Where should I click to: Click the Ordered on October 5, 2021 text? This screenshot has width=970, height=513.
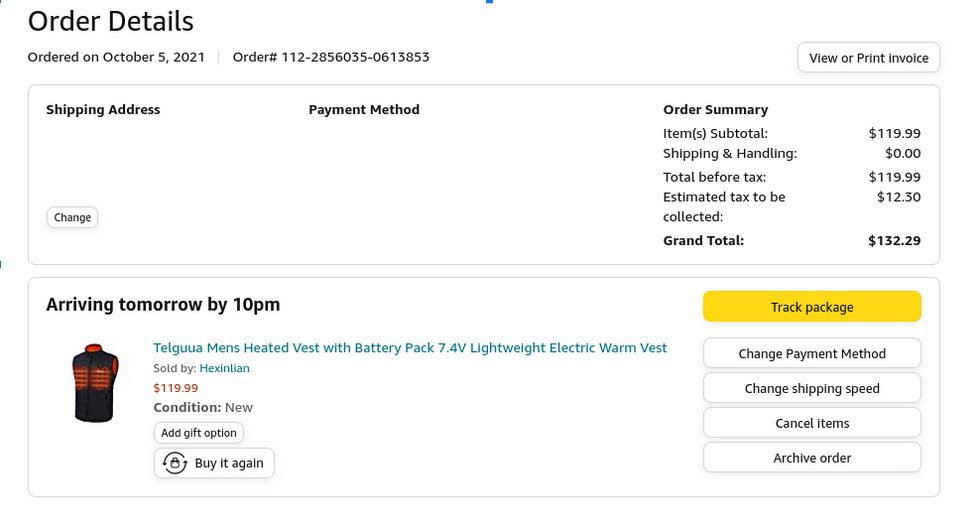(116, 57)
